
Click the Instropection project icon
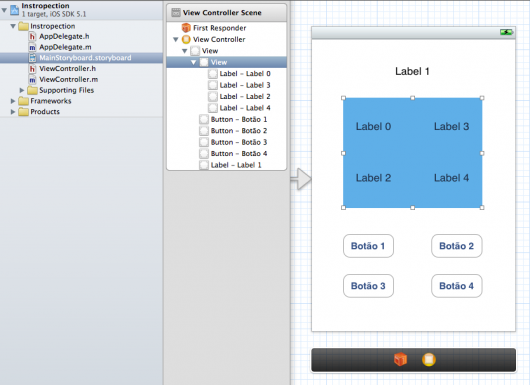[x=15, y=10]
